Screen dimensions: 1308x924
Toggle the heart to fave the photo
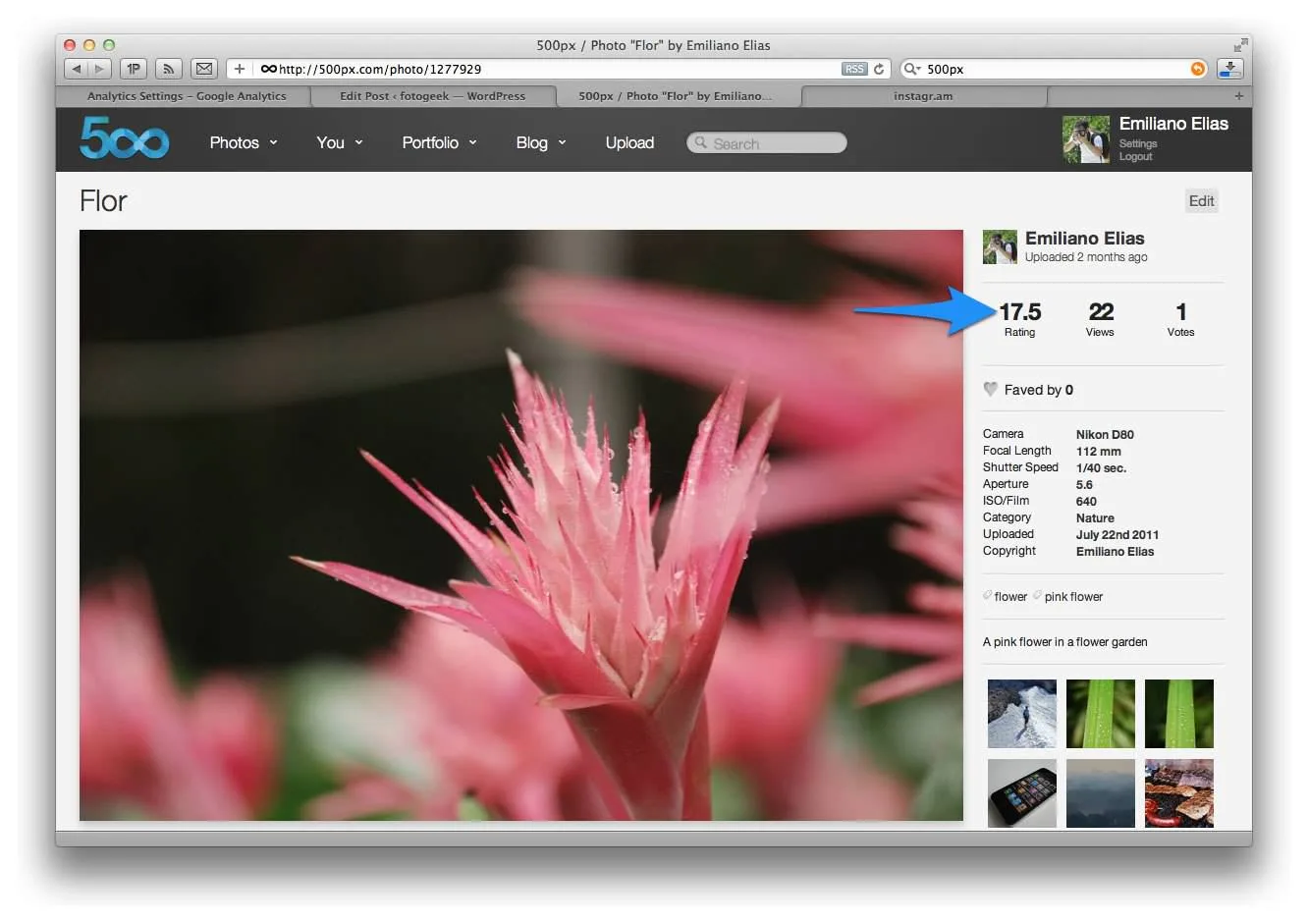pos(990,389)
